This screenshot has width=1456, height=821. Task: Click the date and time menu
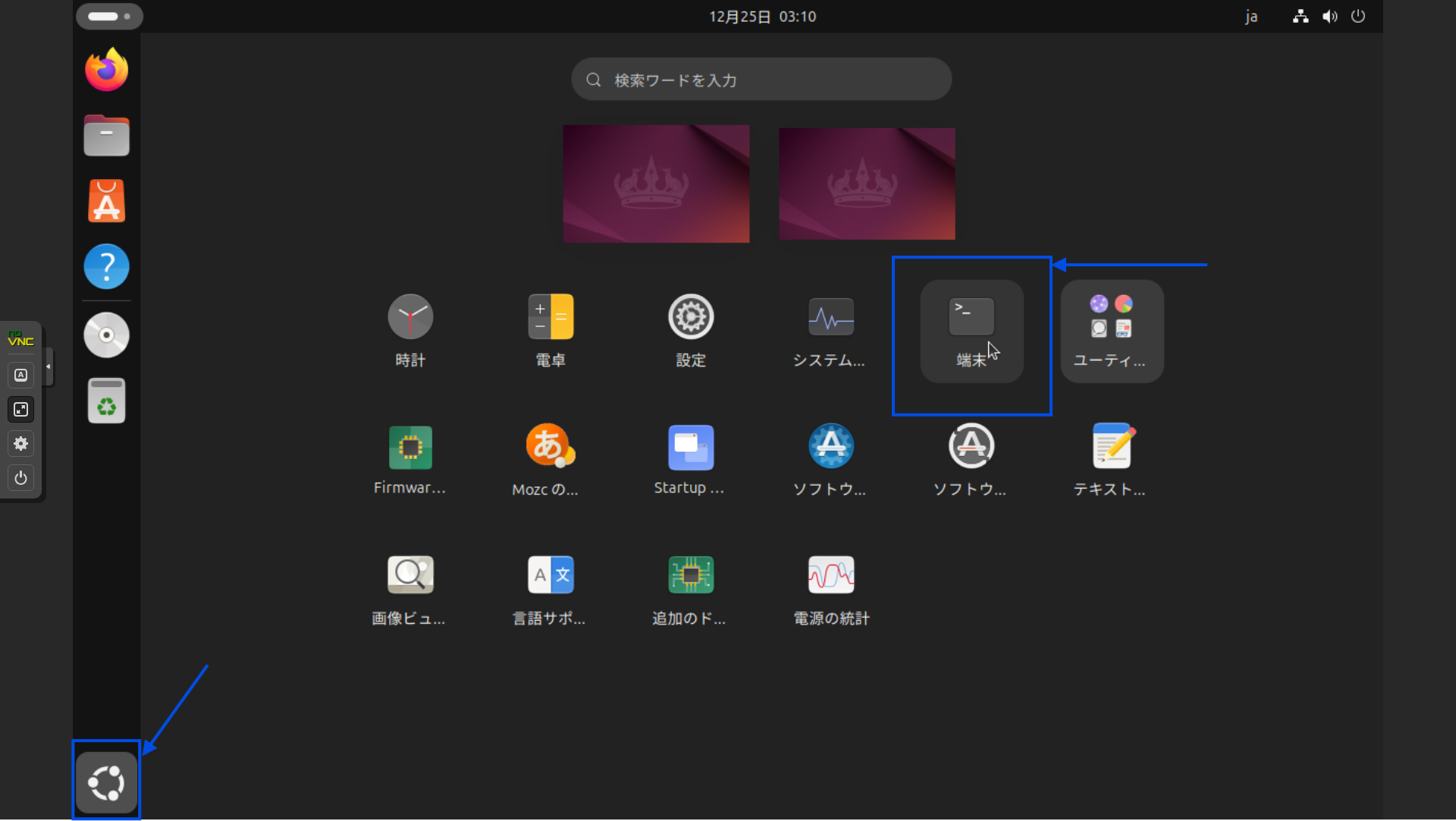pos(762,16)
